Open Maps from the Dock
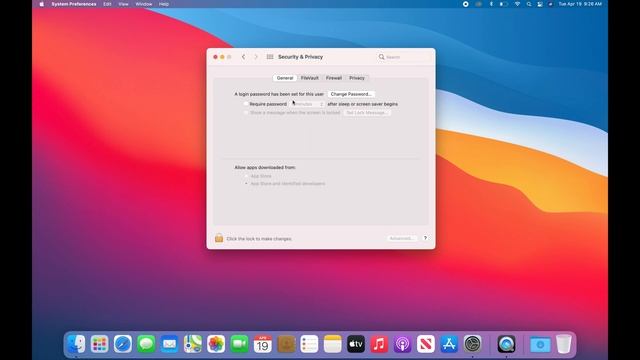Image resolution: width=640 pixels, height=360 pixels. pos(193,344)
